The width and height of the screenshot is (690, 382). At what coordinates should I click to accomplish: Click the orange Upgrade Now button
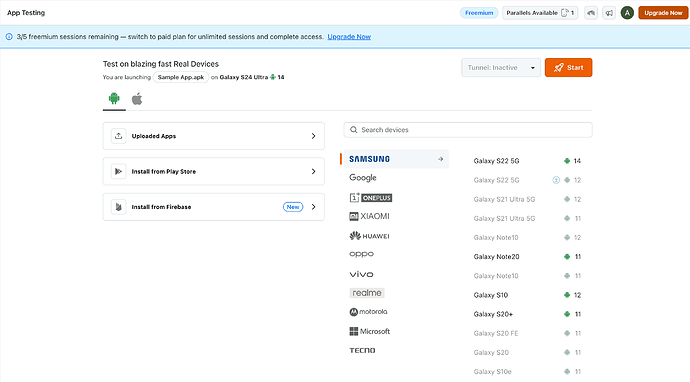(x=663, y=13)
